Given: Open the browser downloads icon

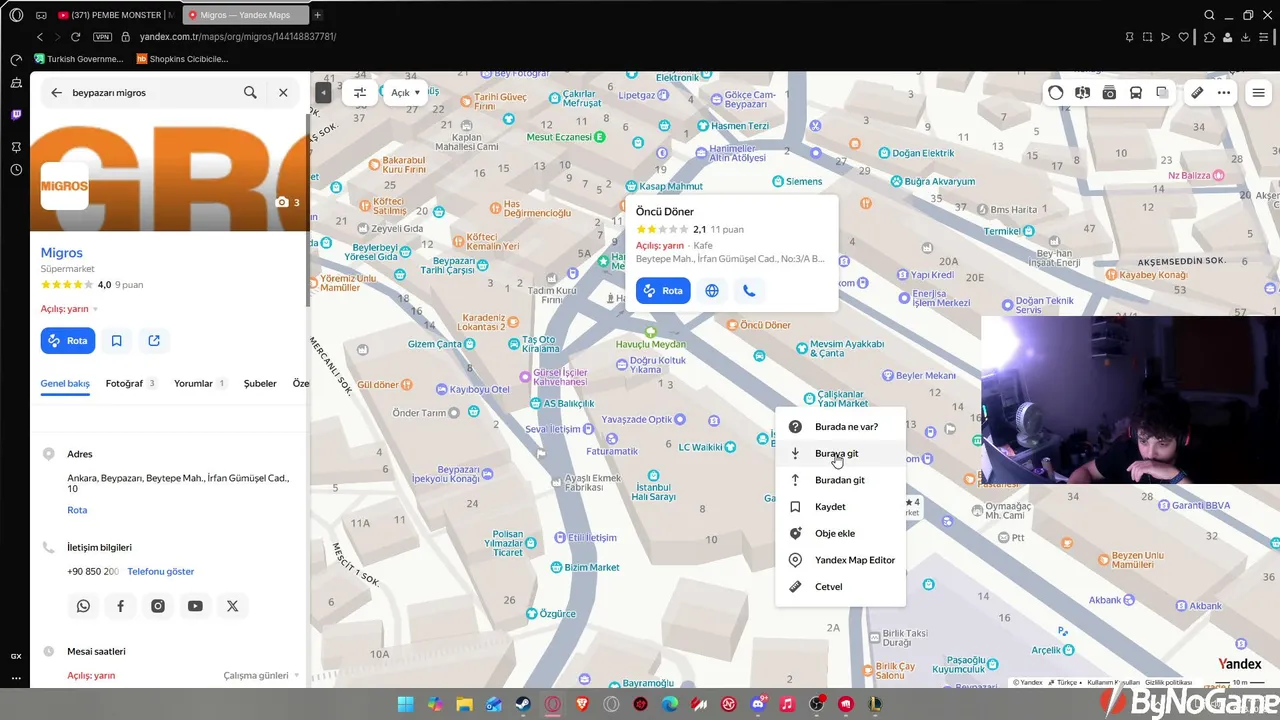Looking at the screenshot, I should [1246, 37].
